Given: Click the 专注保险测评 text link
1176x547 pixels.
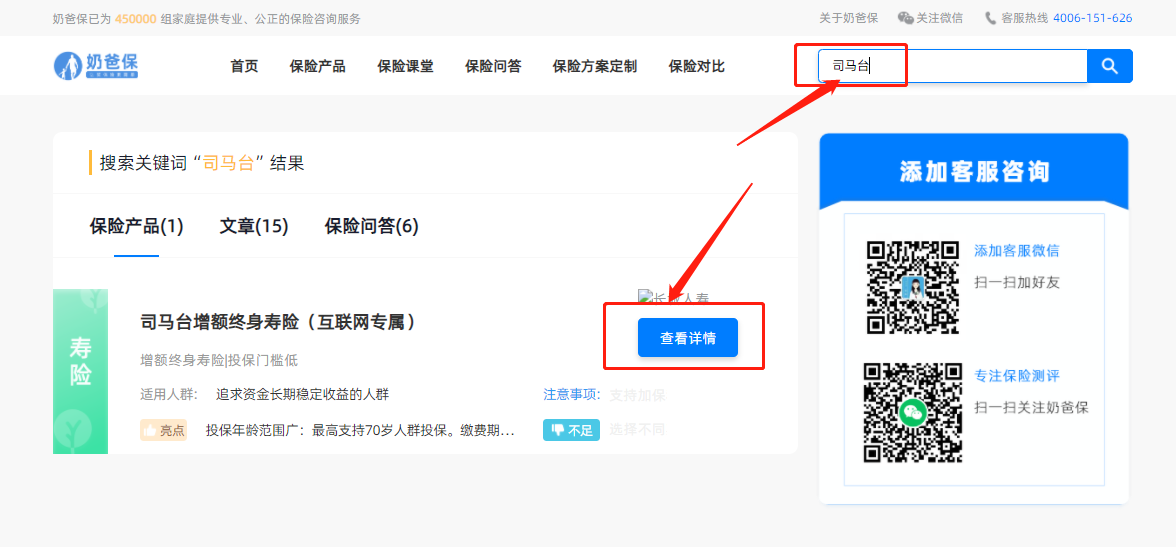Looking at the screenshot, I should coord(1017,376).
